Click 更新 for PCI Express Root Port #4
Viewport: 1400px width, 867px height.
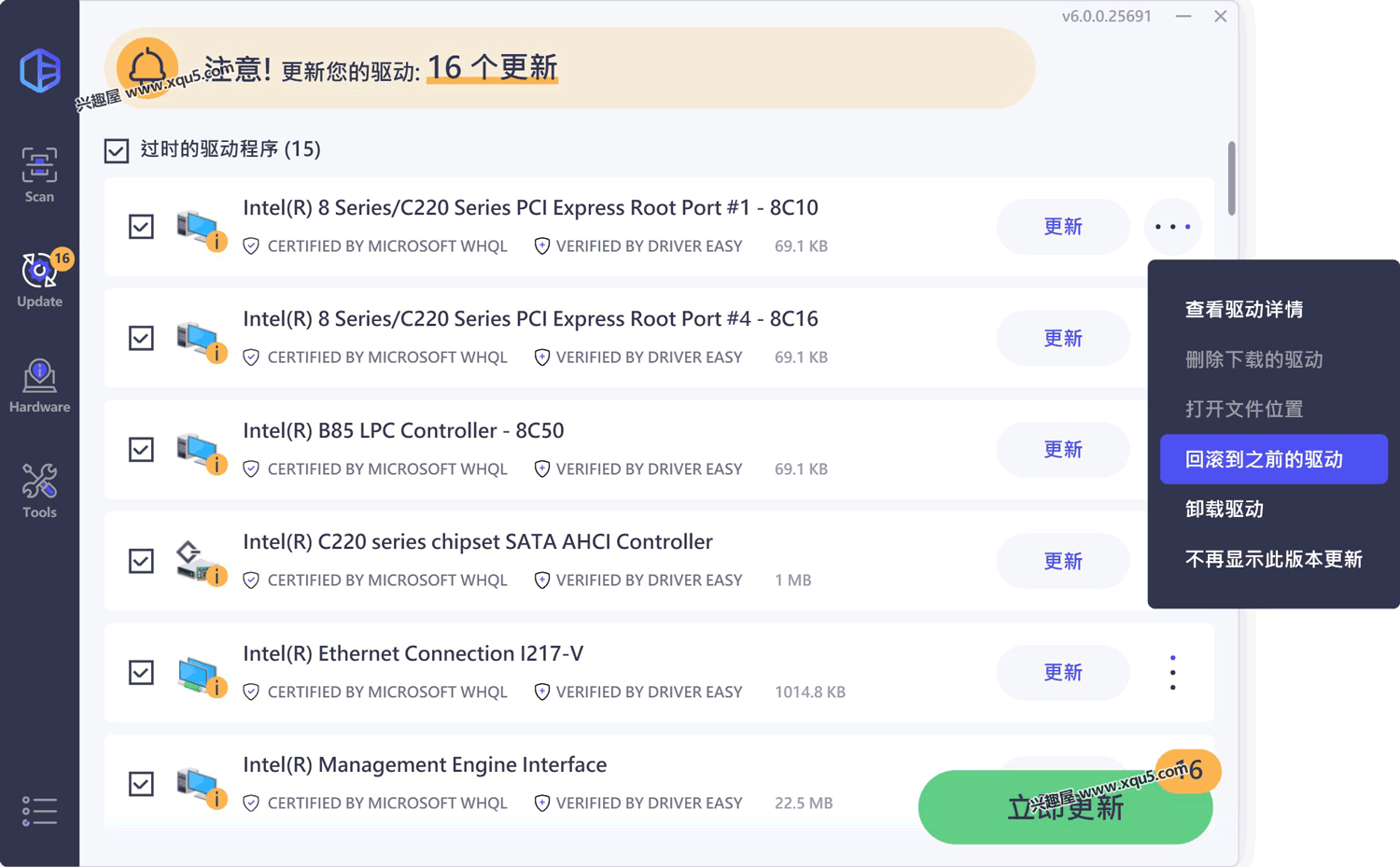click(x=1062, y=338)
